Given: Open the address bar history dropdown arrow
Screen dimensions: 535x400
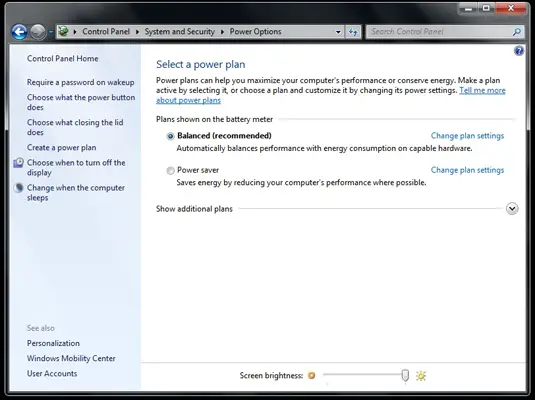Looking at the screenshot, I should pos(338,32).
